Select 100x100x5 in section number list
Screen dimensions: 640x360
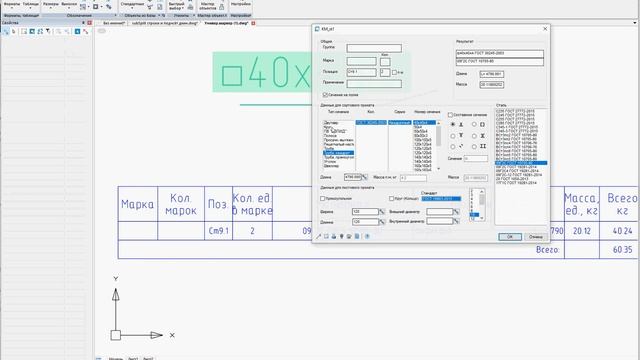tap(422, 140)
